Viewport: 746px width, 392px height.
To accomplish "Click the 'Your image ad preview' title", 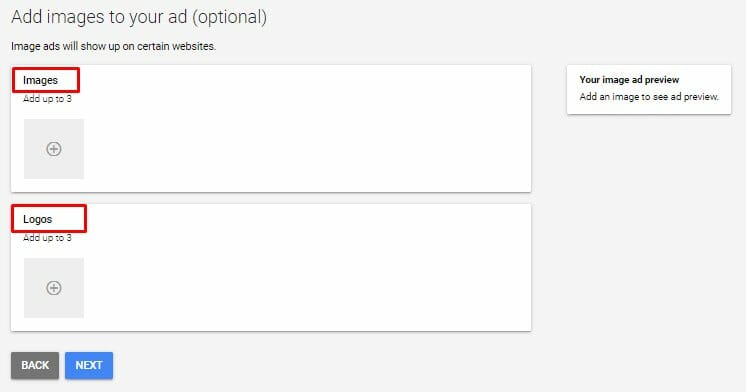I will pos(629,79).
